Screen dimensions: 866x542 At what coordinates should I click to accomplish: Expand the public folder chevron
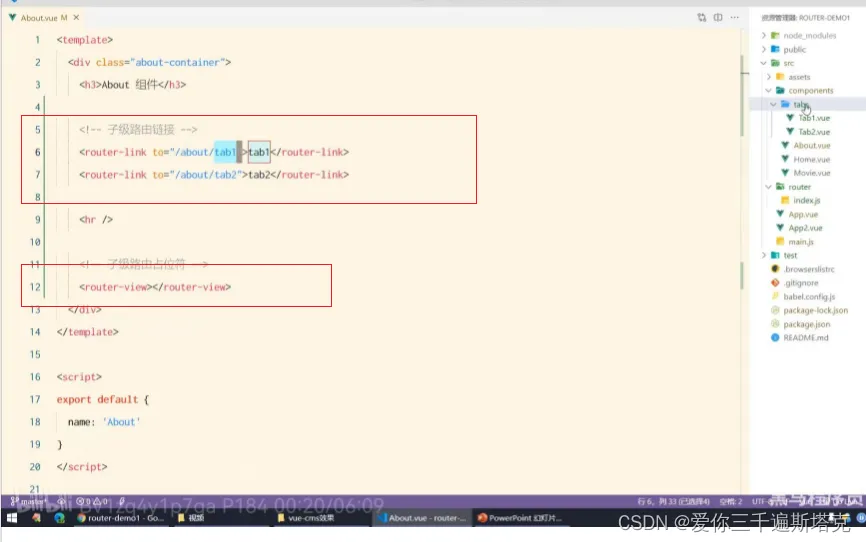(764, 49)
